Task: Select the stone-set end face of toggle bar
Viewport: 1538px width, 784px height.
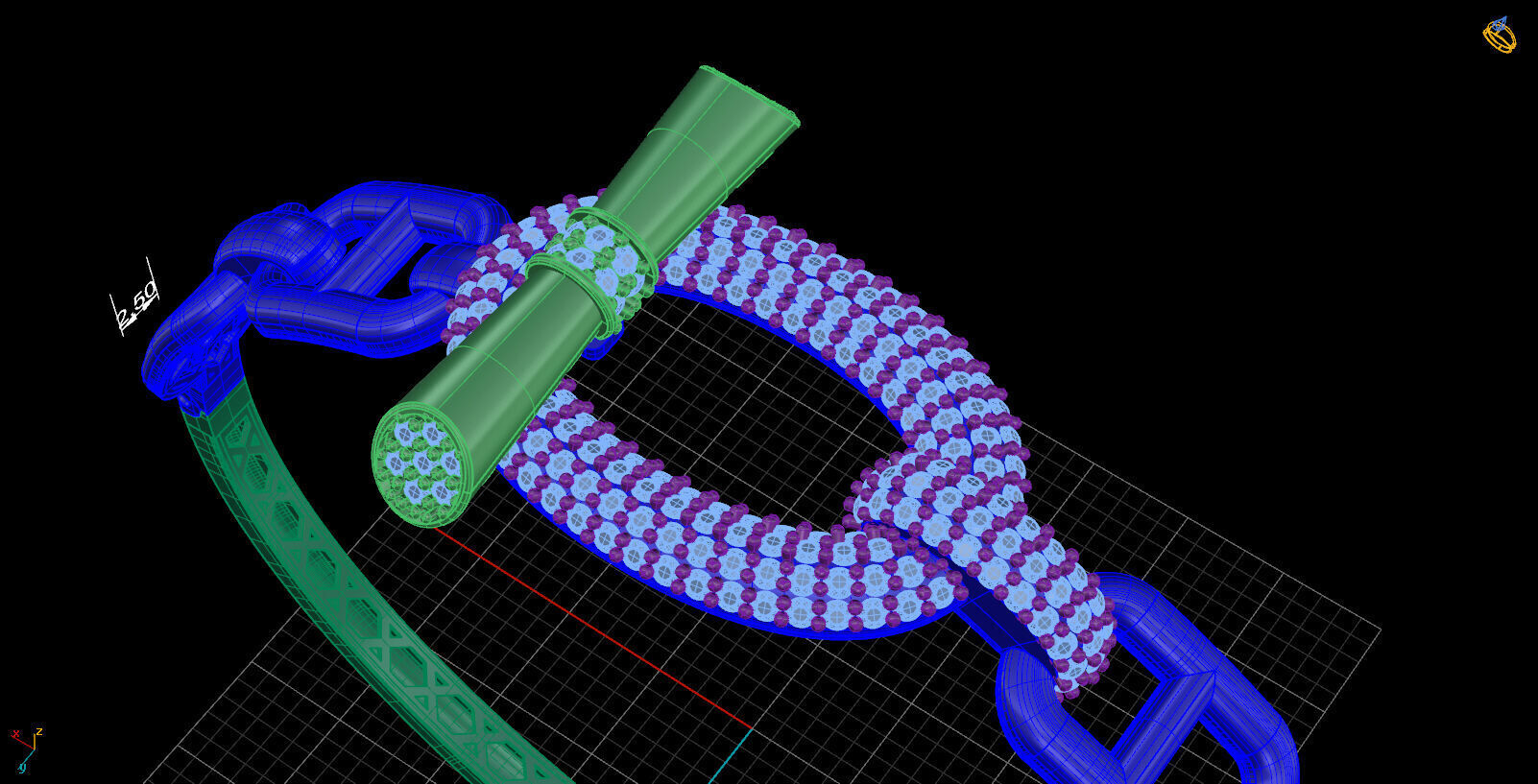Action: [421, 464]
